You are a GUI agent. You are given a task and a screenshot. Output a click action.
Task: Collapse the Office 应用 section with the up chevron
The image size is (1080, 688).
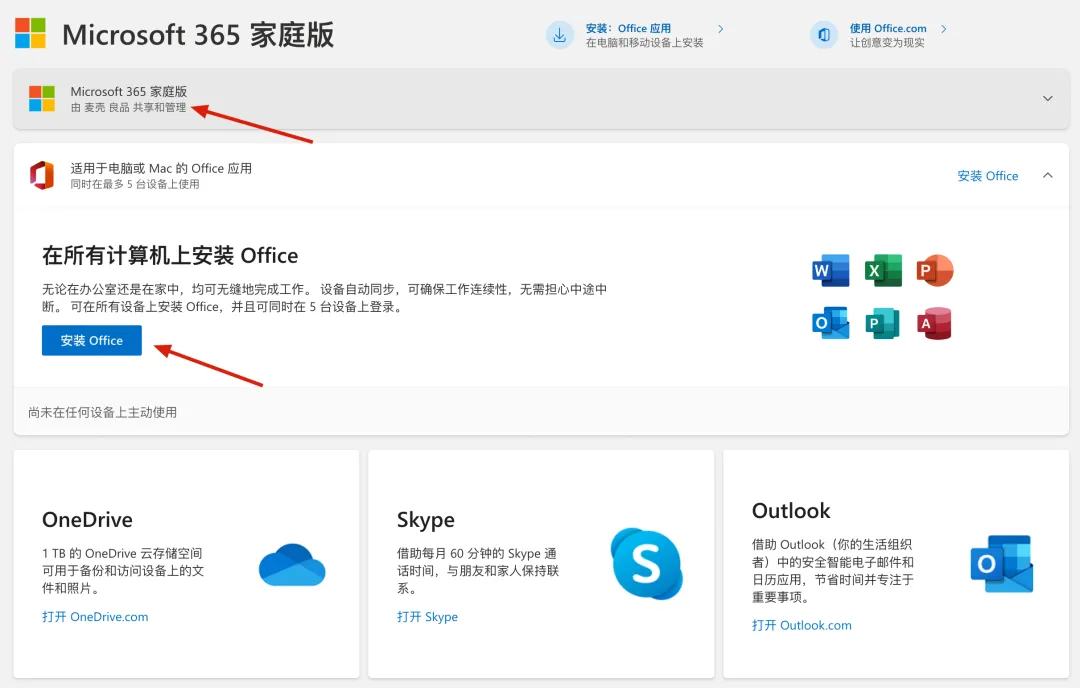1048,176
